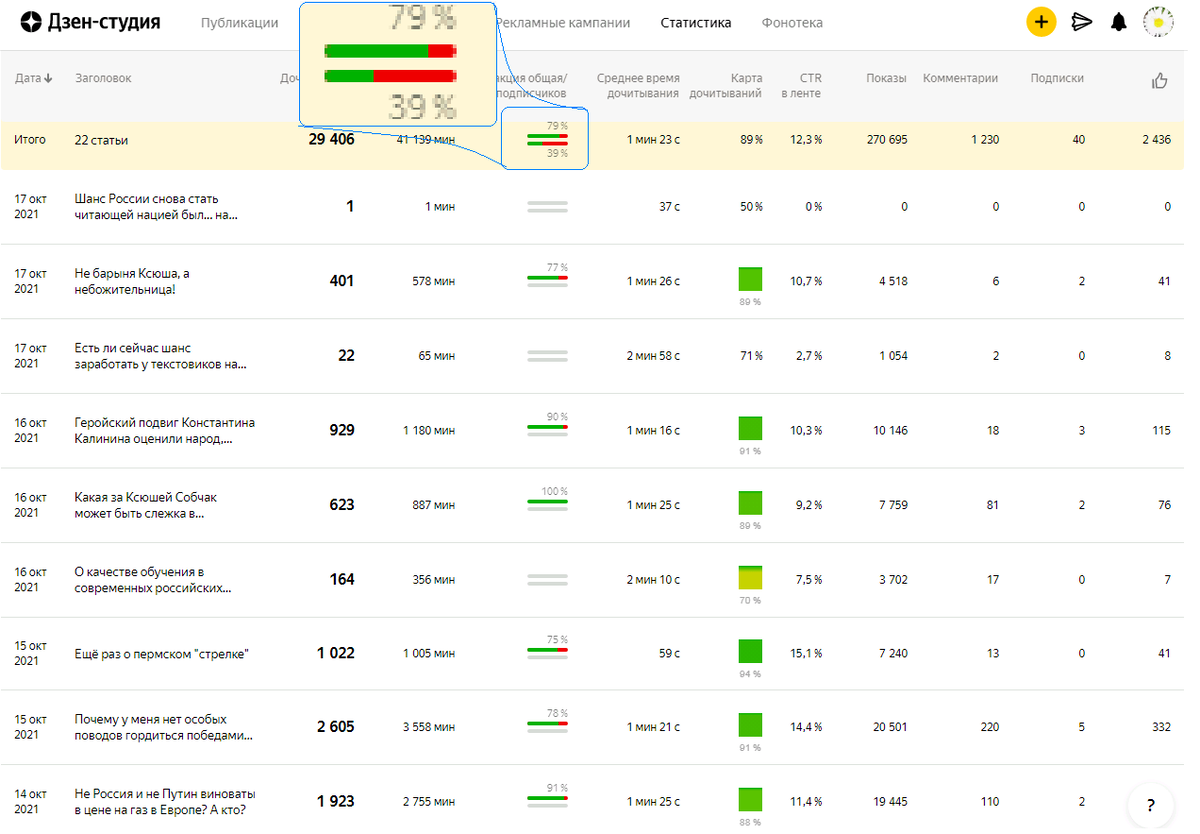Click the Дзен-студия logo
1200x834 pixels.
point(90,22)
